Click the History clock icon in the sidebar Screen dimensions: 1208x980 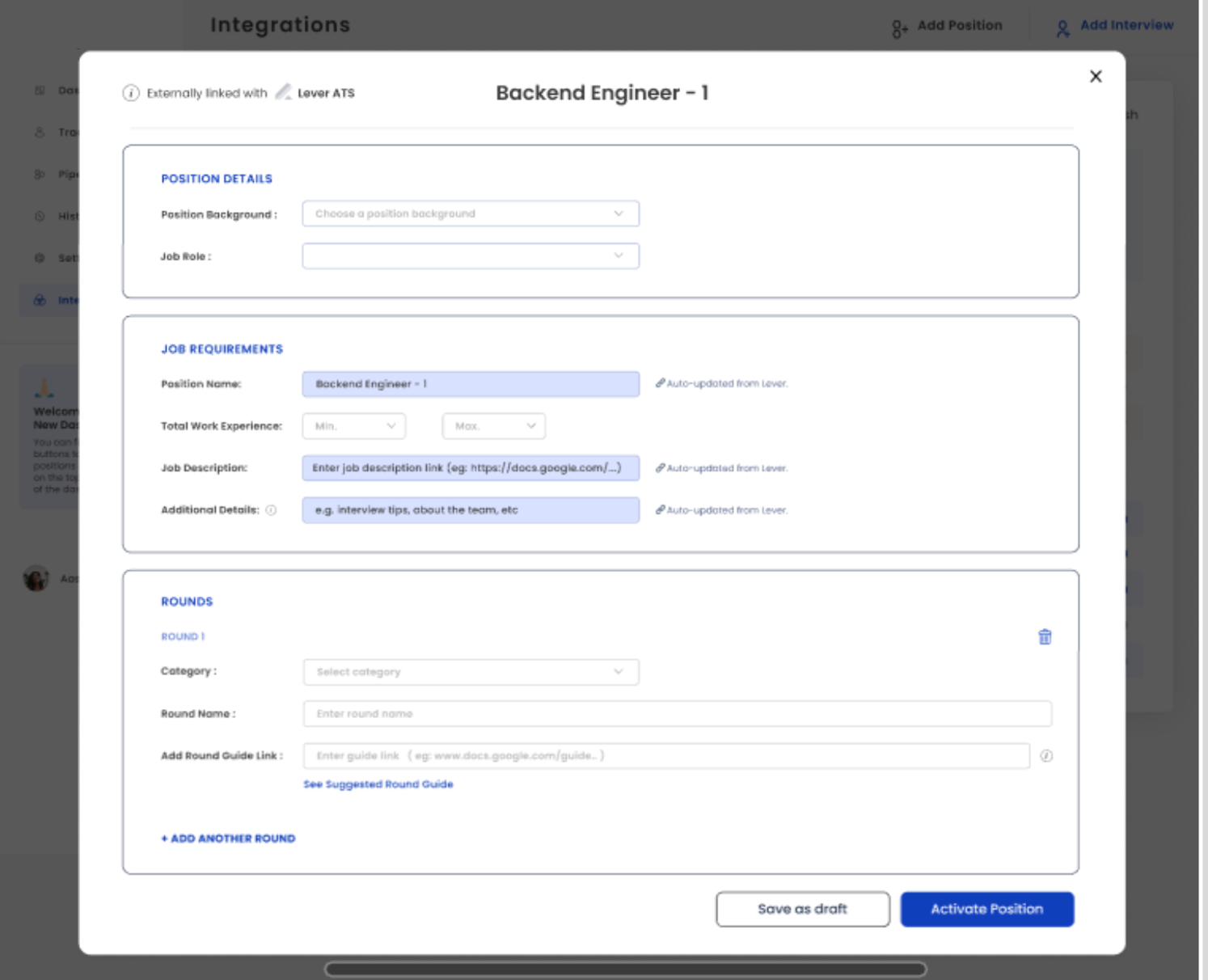coord(40,216)
